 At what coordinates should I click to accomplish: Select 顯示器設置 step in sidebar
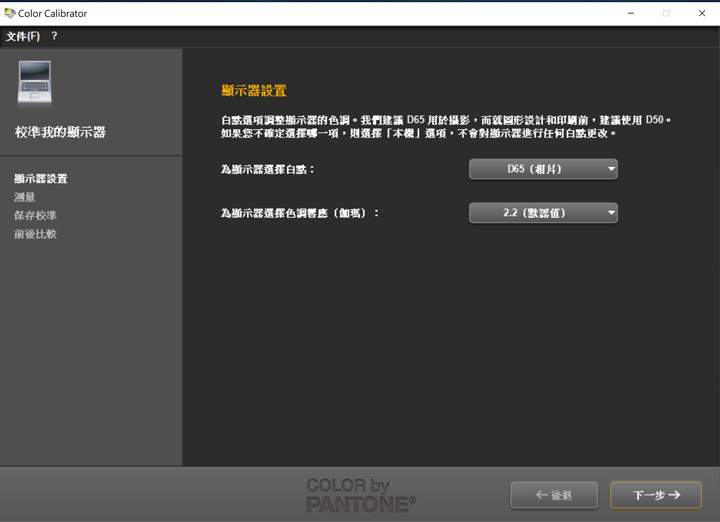coord(41,179)
